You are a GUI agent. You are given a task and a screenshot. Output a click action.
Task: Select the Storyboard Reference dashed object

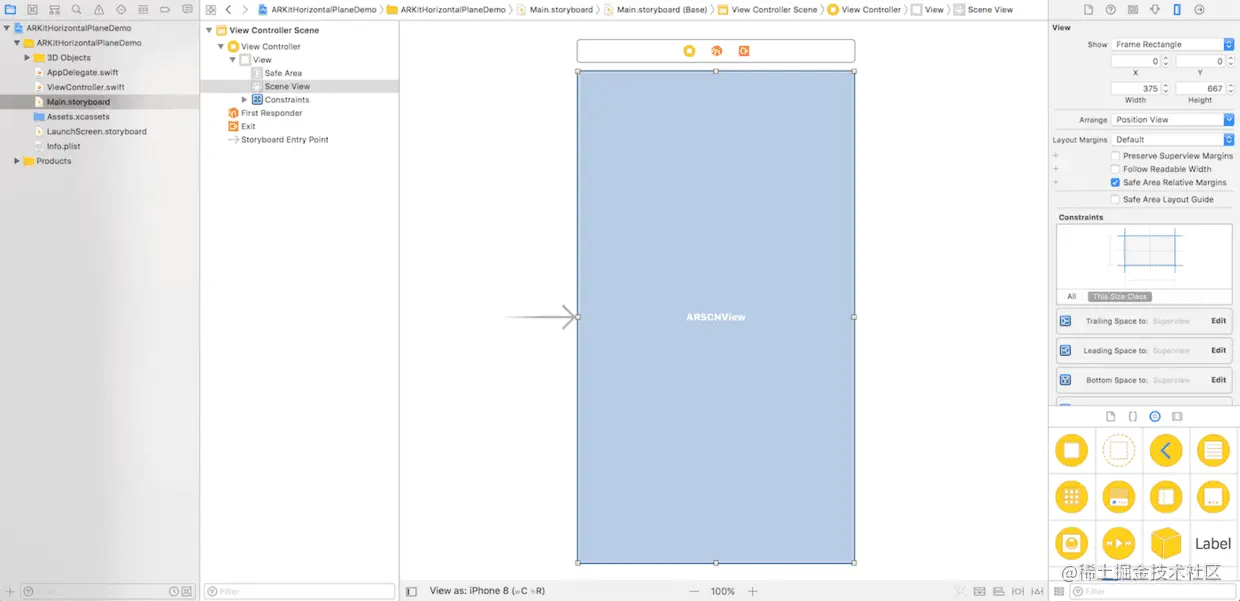click(1119, 451)
